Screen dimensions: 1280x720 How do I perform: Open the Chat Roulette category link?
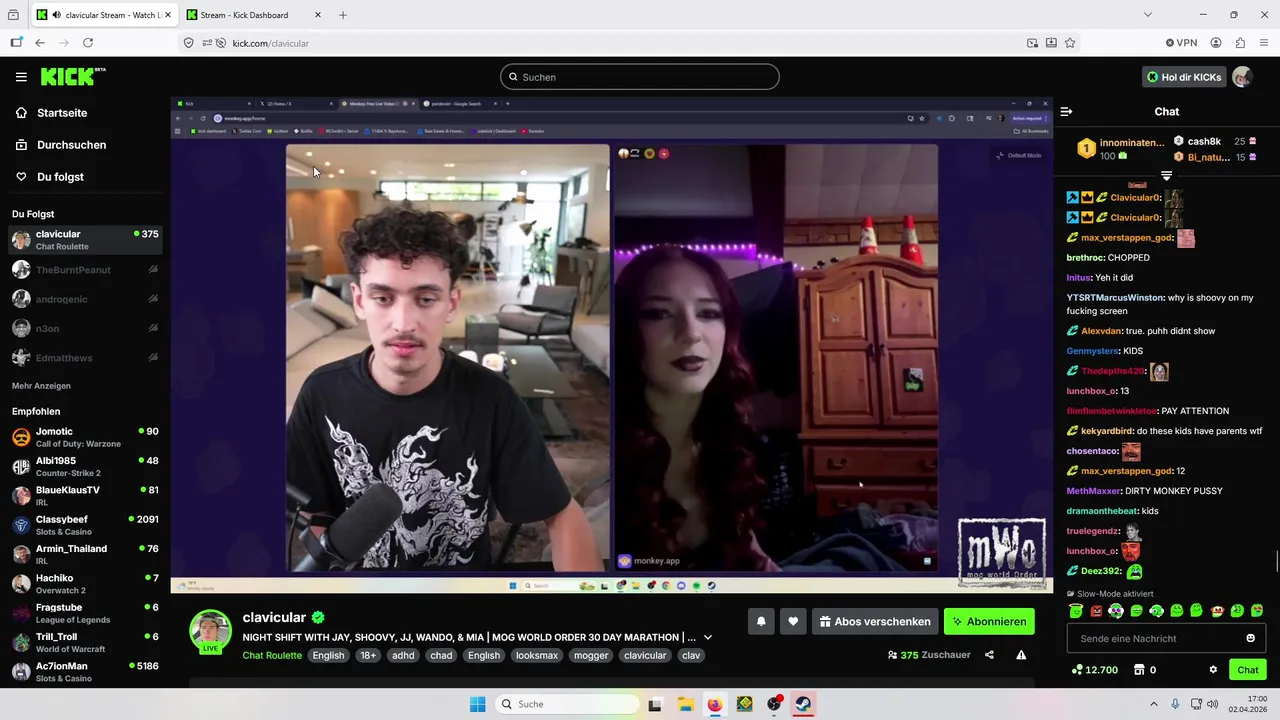pyautogui.click(x=272, y=655)
